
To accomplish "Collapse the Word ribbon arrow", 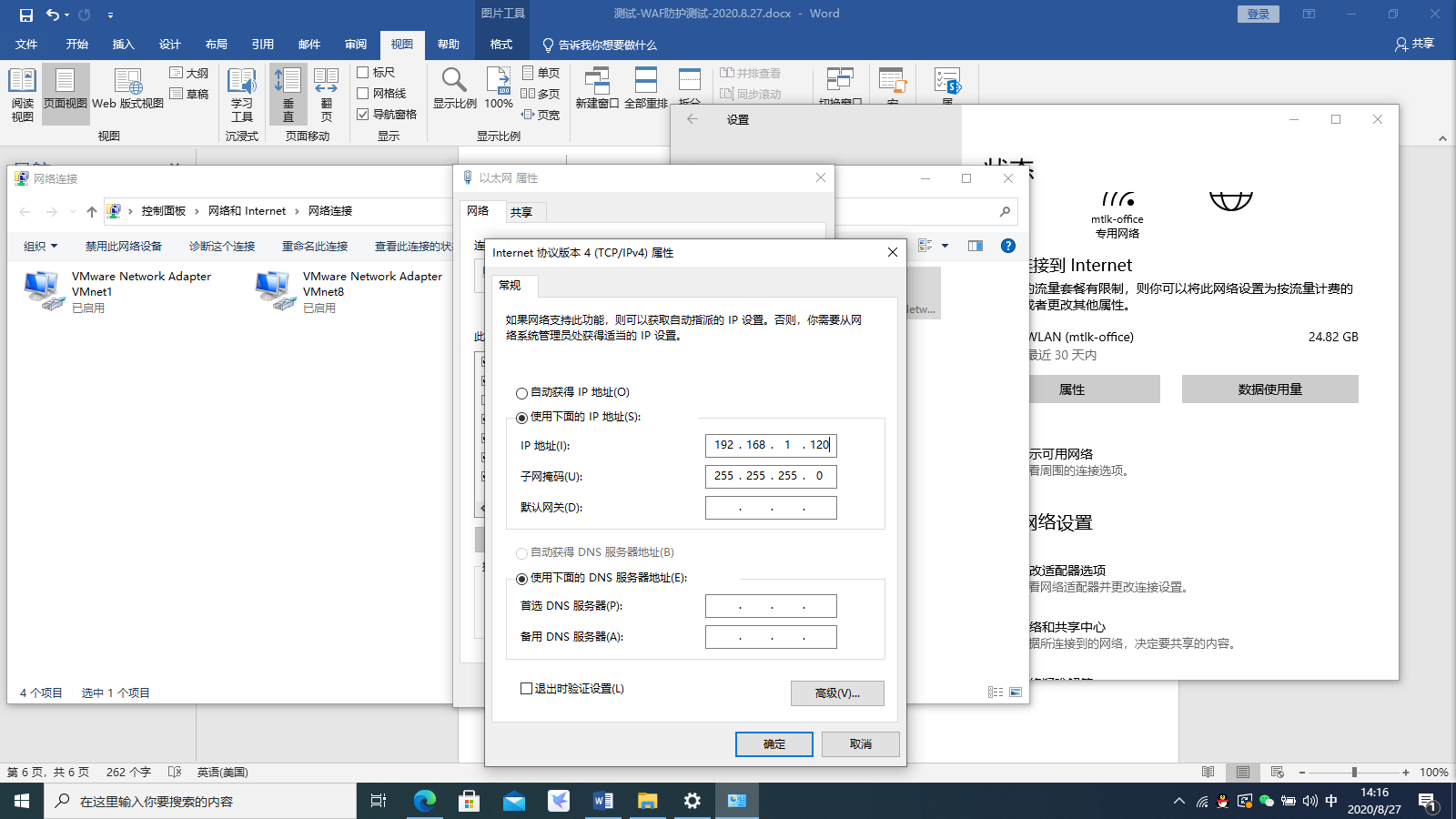I will pyautogui.click(x=1442, y=138).
